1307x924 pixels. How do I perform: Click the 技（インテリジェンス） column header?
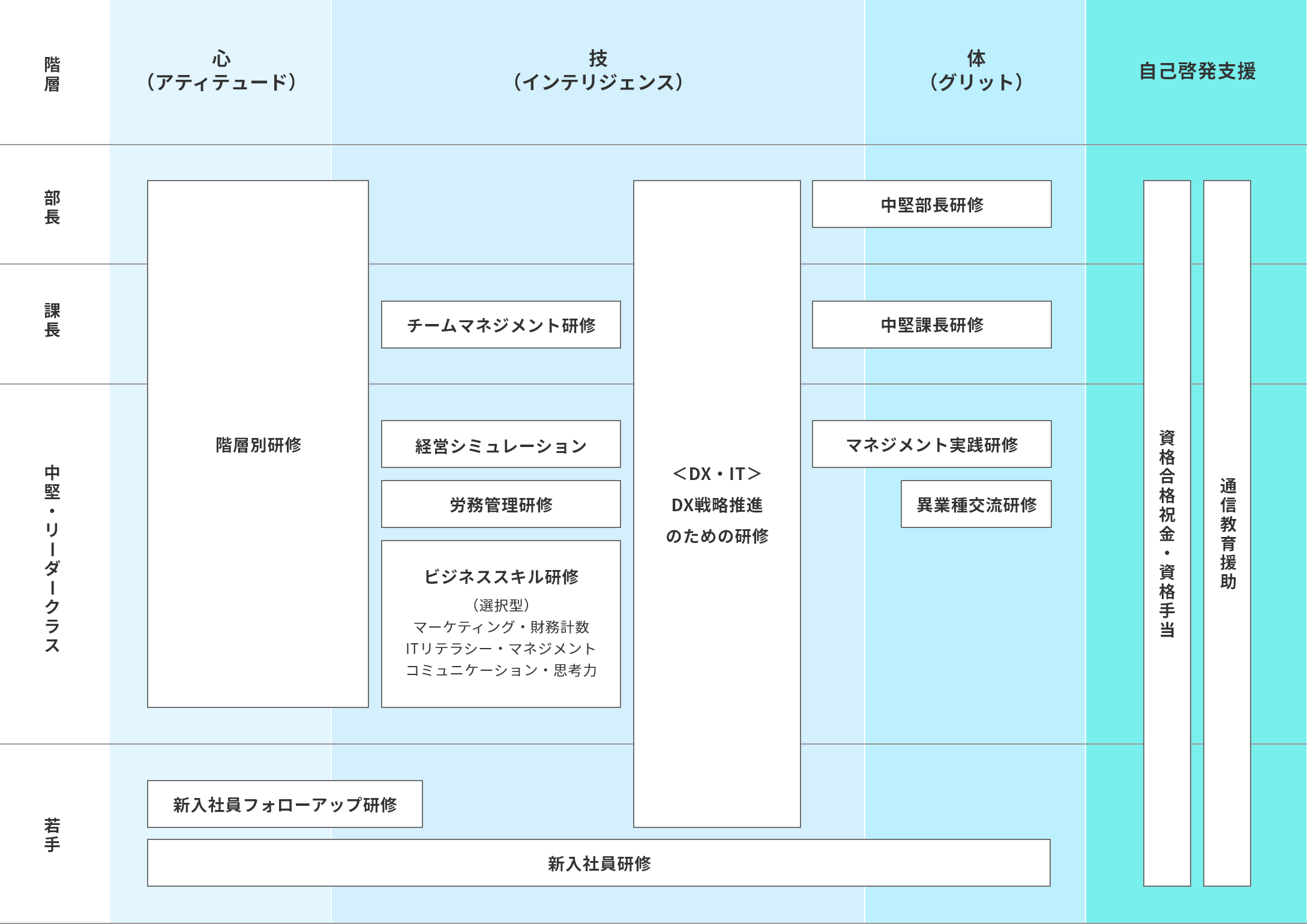coord(598,71)
